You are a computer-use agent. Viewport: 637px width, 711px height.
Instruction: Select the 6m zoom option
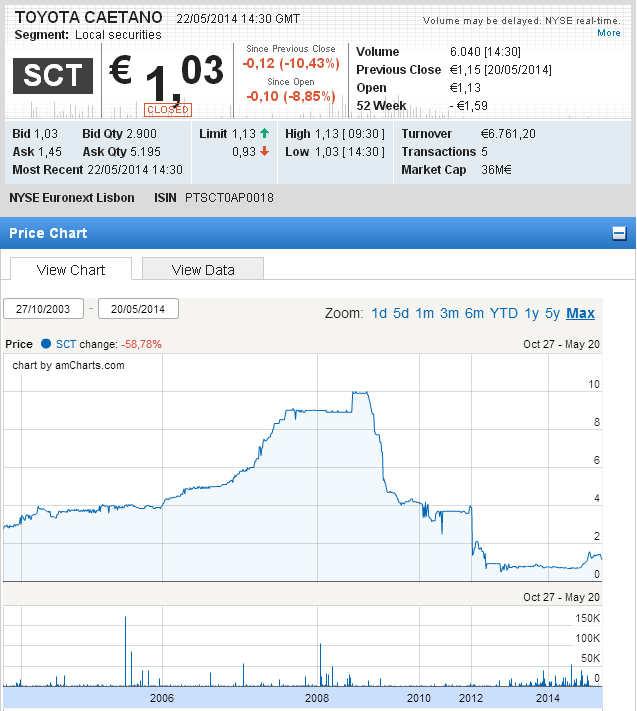tap(474, 313)
